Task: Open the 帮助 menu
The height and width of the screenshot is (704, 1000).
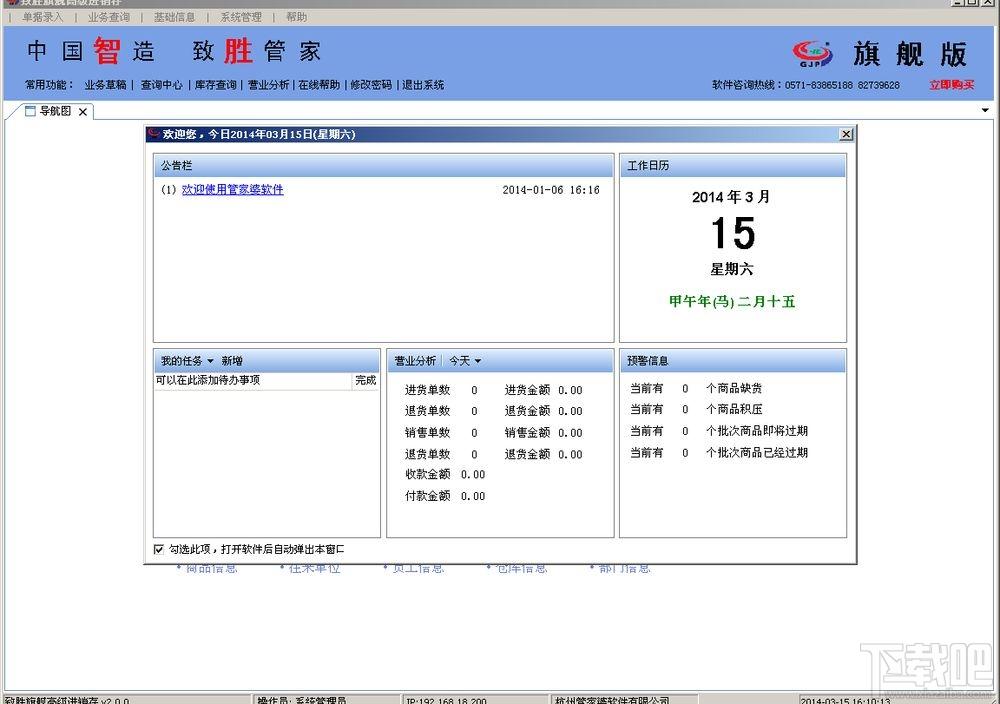Action: 296,17
